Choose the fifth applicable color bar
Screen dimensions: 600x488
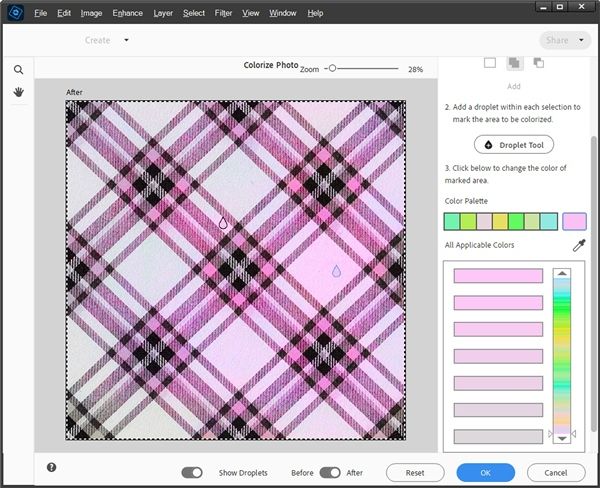498,383
